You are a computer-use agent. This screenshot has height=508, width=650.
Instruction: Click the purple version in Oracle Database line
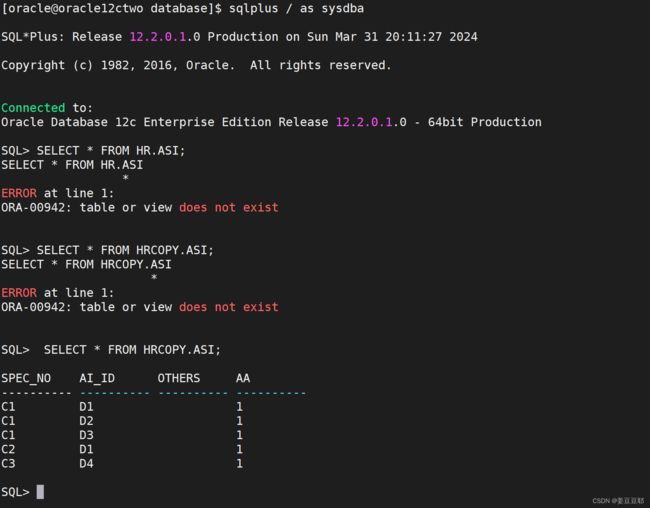[364, 122]
